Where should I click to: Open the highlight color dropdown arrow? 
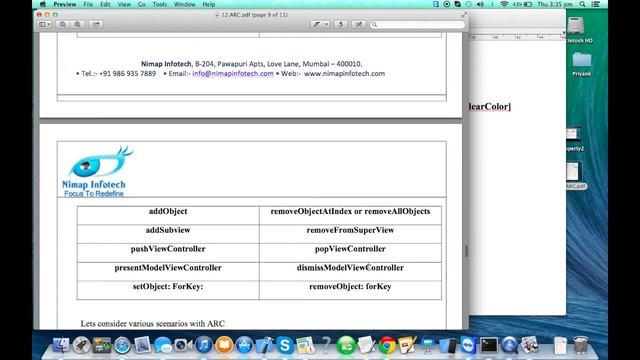327,24
